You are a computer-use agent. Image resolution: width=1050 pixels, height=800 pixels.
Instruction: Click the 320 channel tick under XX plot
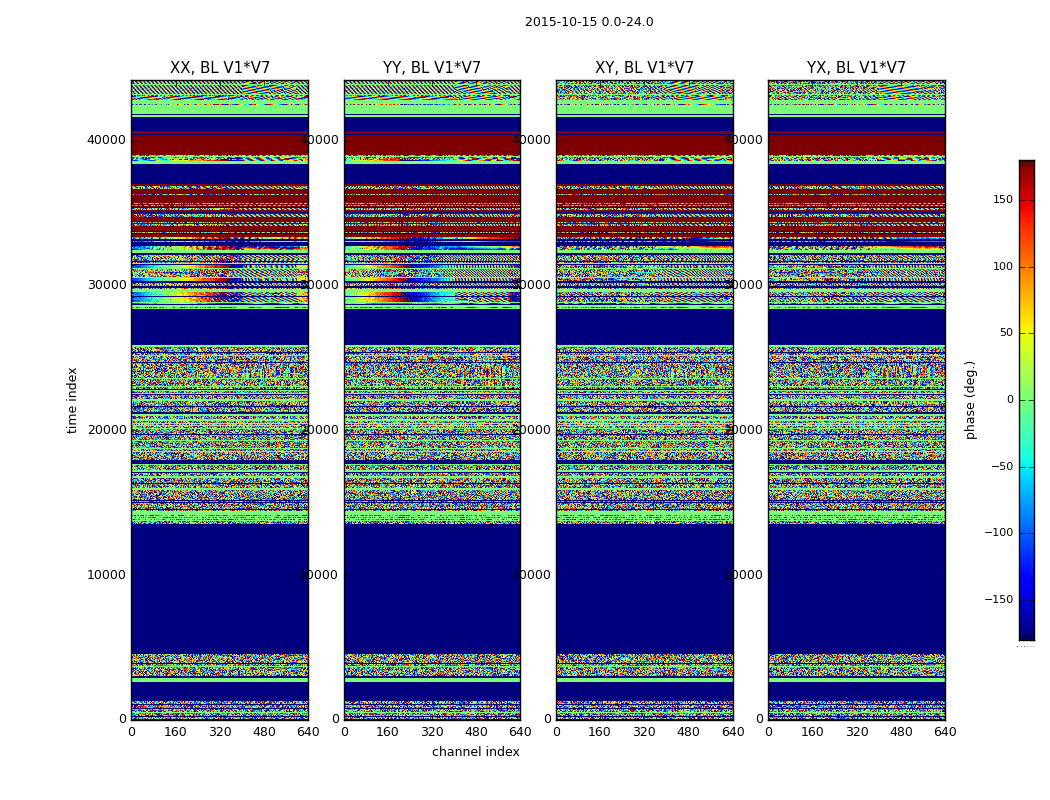(220, 732)
